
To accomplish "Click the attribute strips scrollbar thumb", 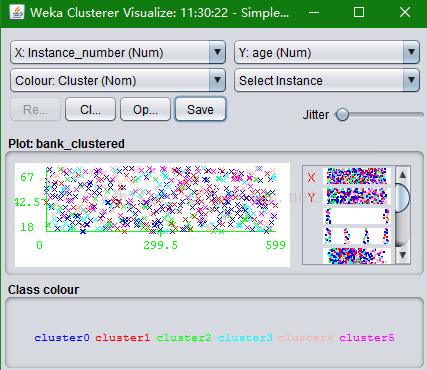I will pyautogui.click(x=403, y=198).
